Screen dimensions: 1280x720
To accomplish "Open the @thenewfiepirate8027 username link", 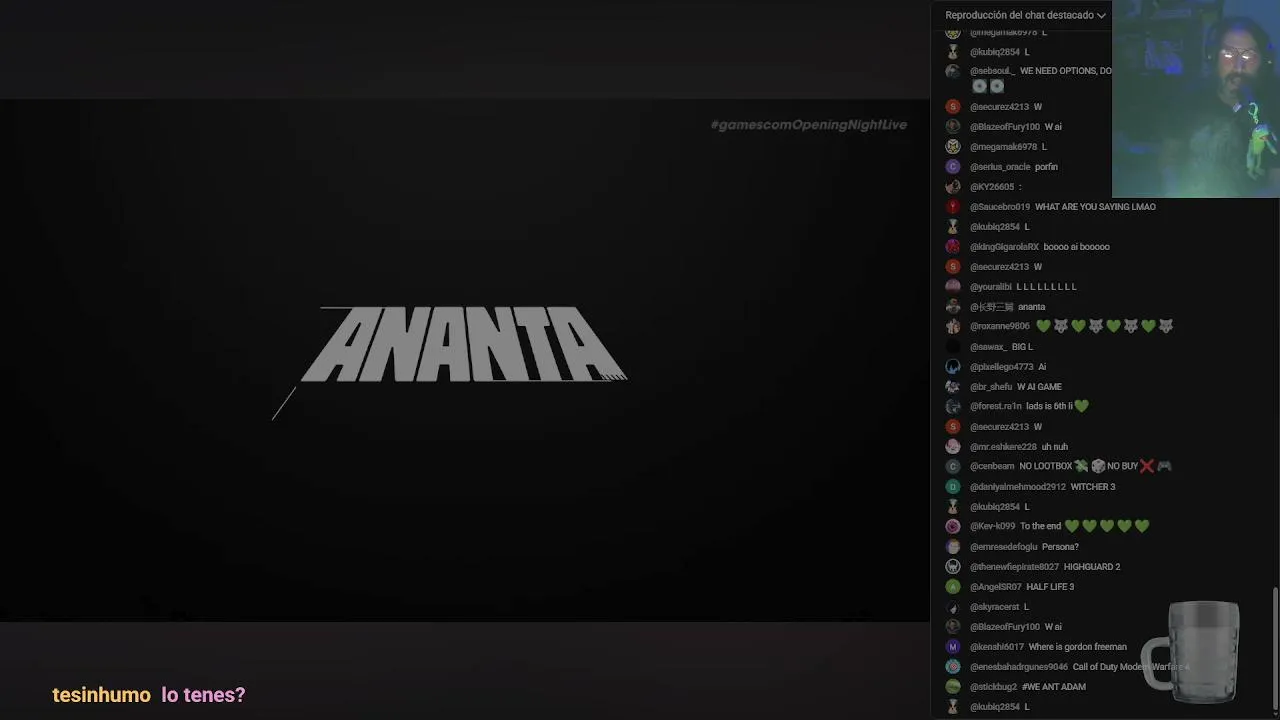I will click(x=1014, y=567).
